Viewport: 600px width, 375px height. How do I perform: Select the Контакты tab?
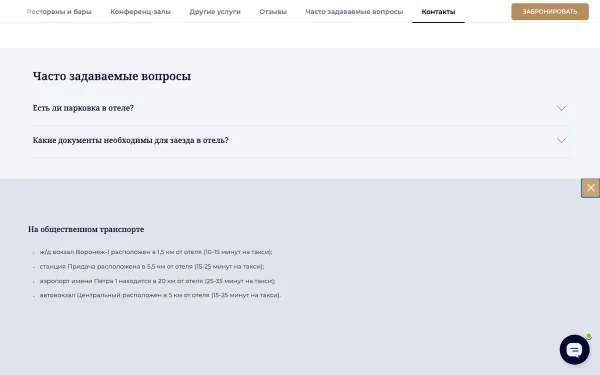coord(438,12)
